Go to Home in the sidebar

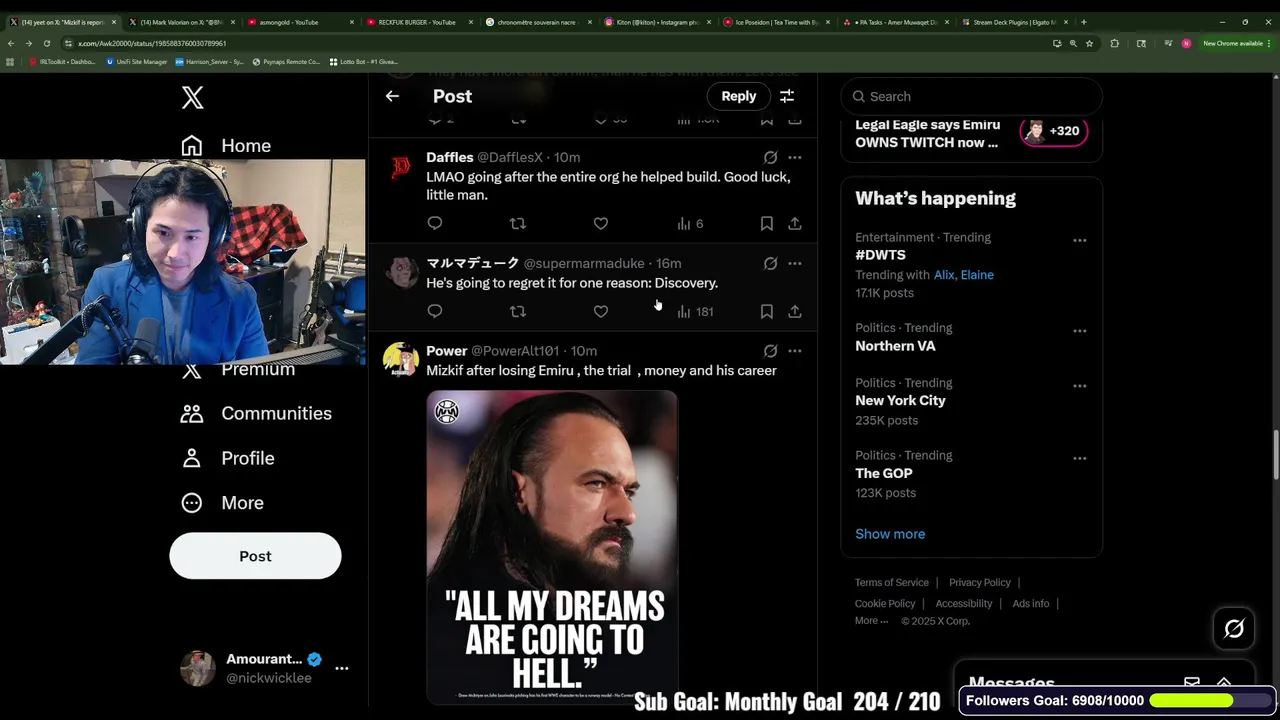tap(226, 146)
